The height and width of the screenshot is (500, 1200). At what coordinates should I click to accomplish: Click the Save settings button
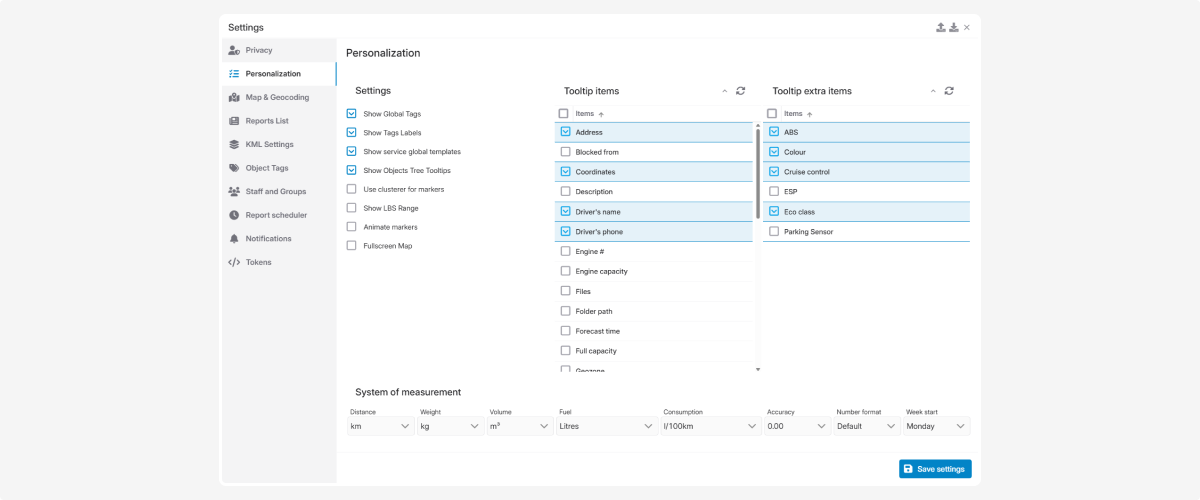click(x=935, y=469)
